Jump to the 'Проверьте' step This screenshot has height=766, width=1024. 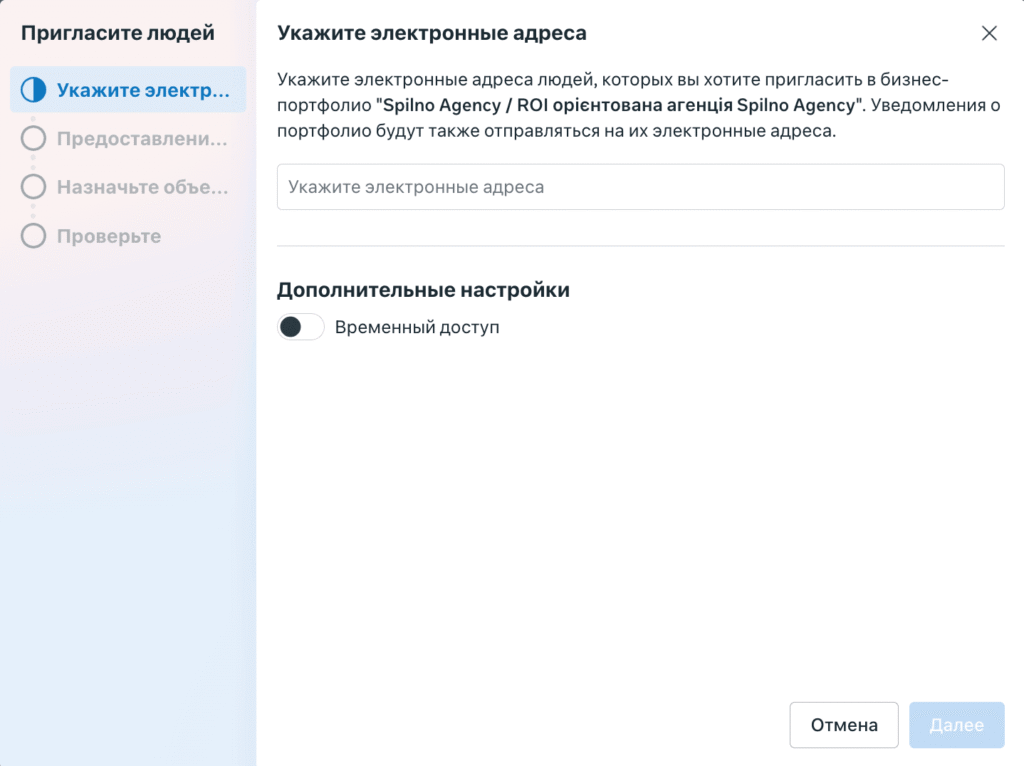pos(109,236)
